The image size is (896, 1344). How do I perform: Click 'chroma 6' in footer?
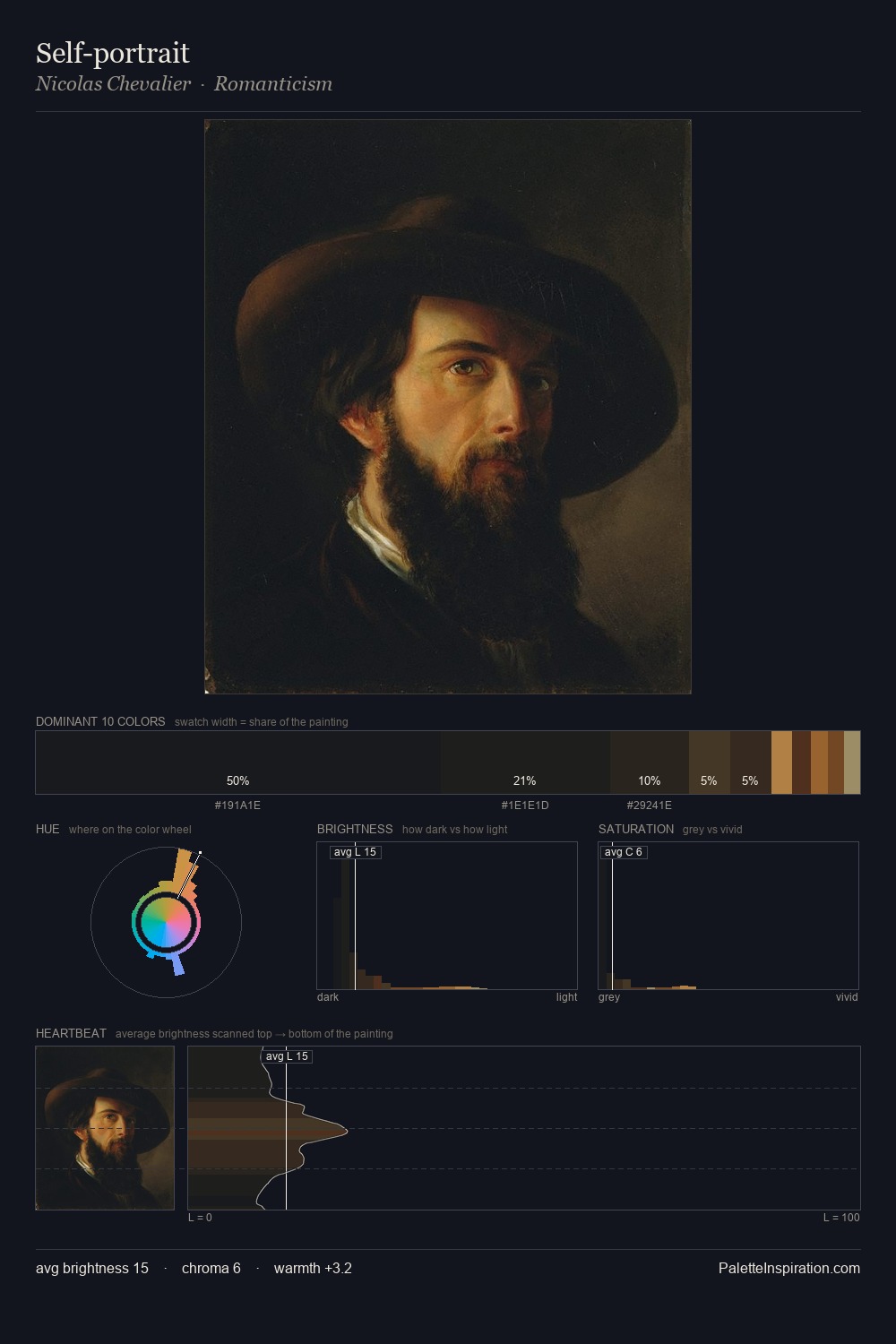click(x=211, y=1268)
